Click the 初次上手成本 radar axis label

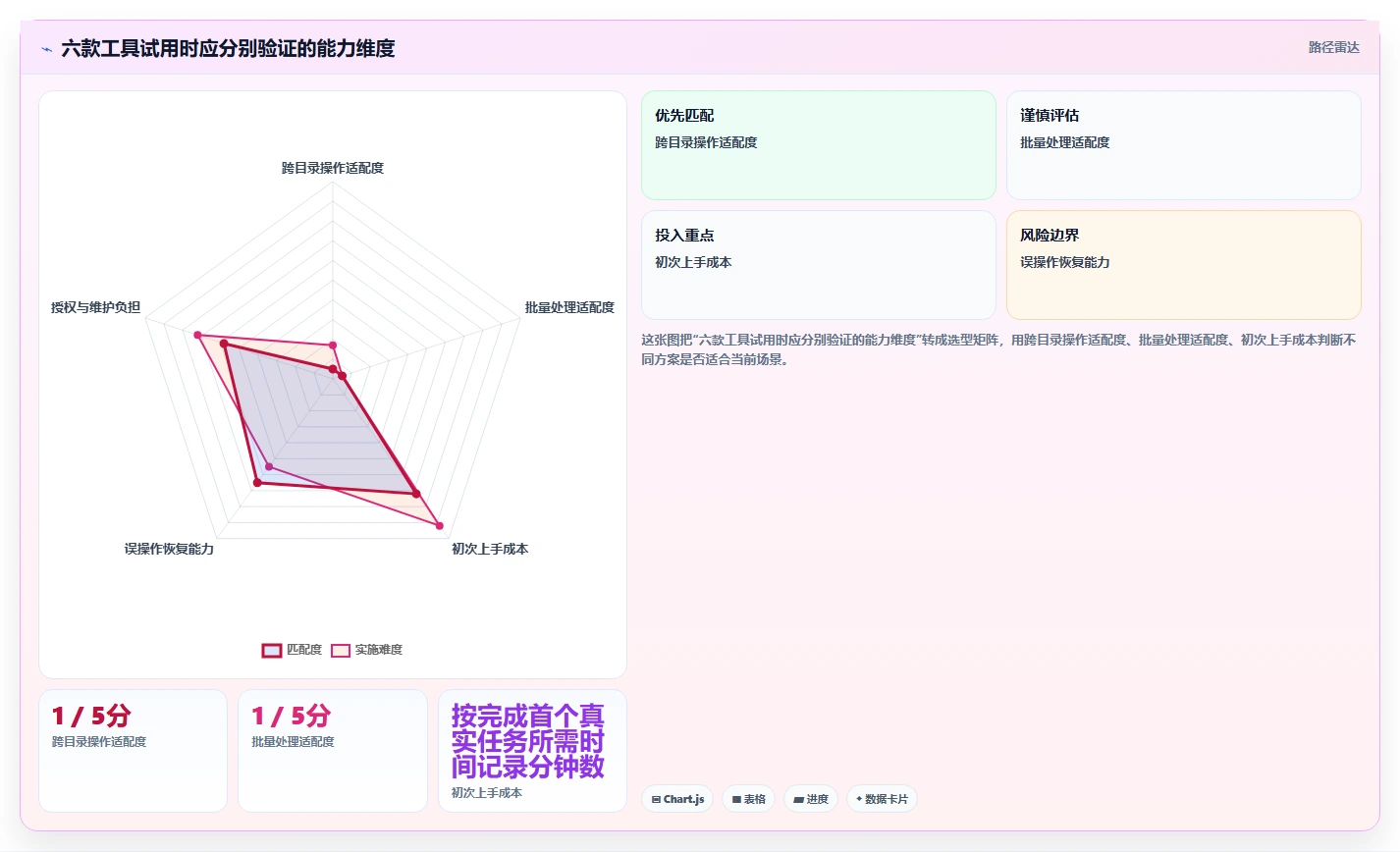(490, 549)
